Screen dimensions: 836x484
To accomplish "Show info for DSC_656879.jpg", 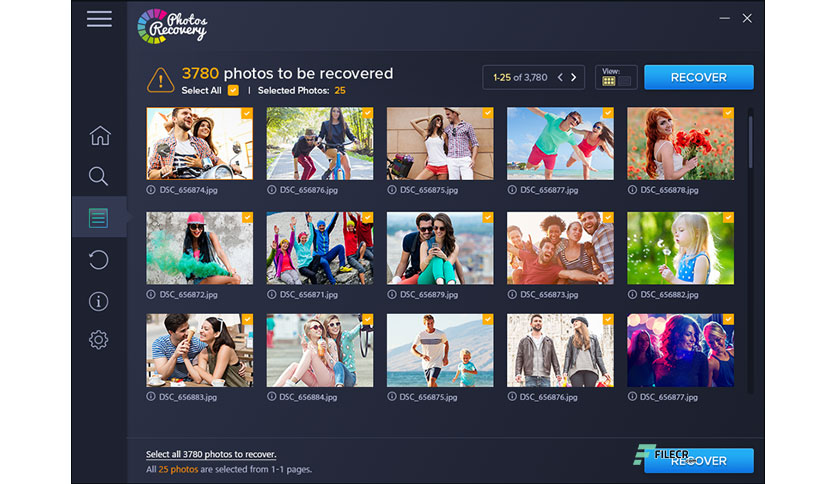I will point(391,294).
